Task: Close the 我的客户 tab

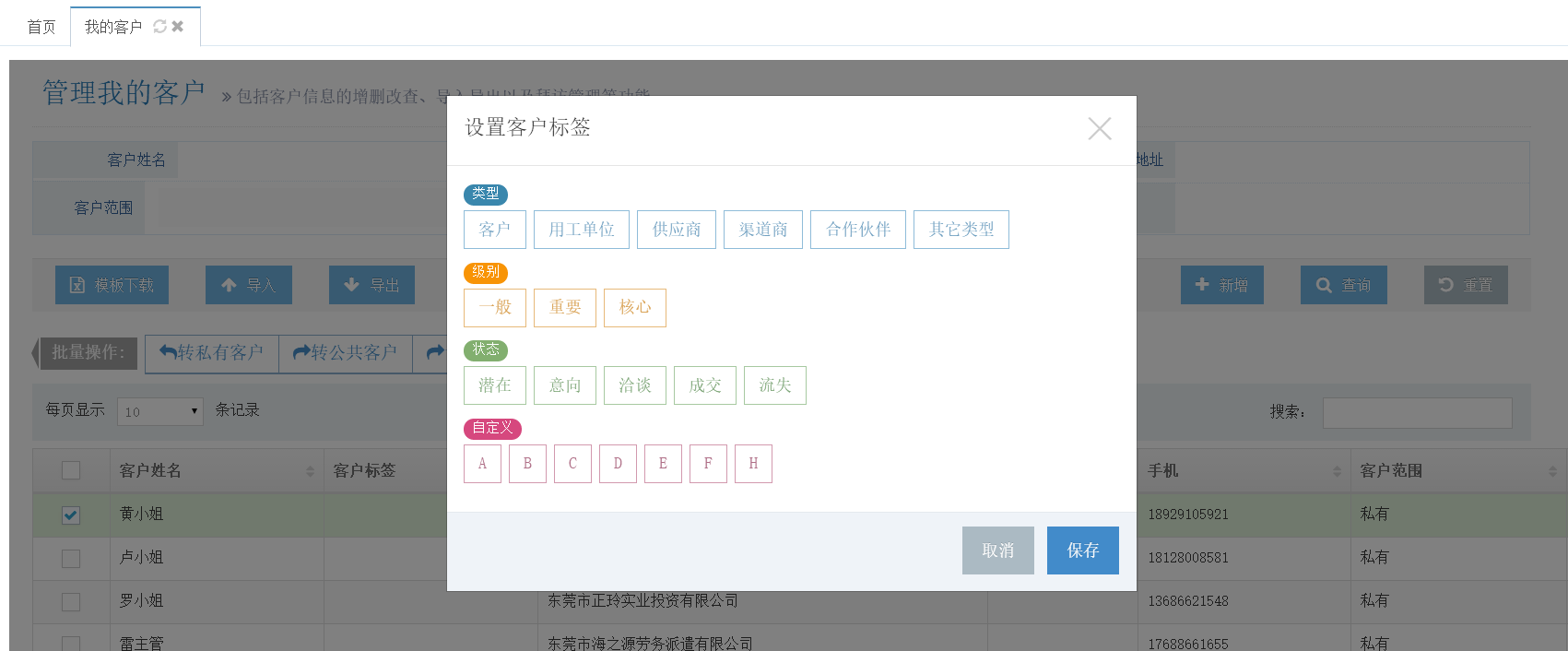Action: pos(178,27)
